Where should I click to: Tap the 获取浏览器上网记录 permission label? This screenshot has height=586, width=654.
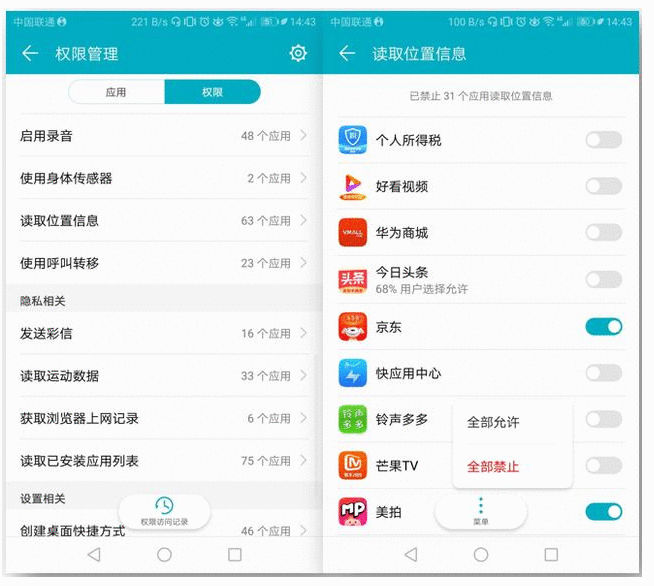coord(79,418)
